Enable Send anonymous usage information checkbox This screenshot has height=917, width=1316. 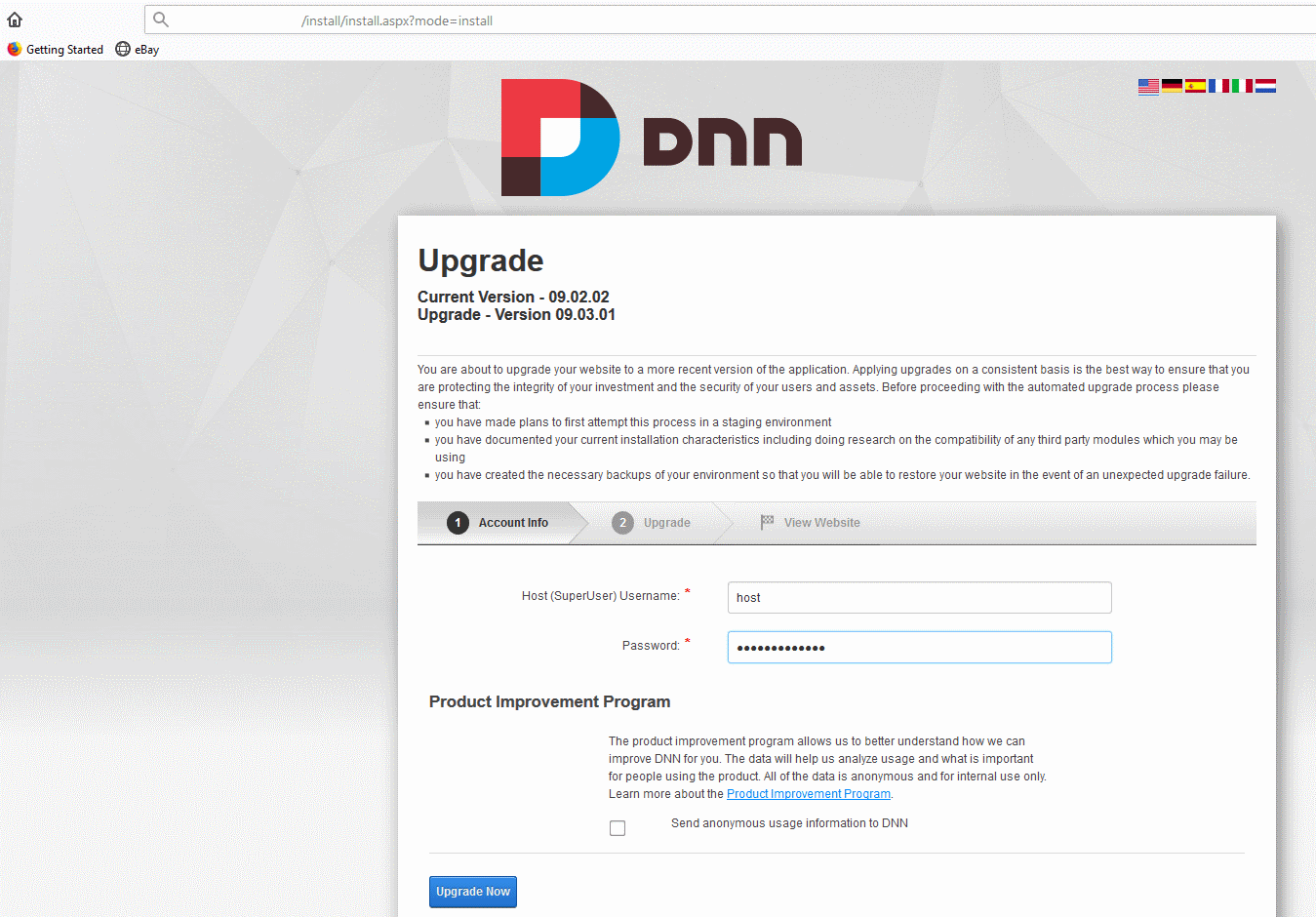tap(618, 828)
